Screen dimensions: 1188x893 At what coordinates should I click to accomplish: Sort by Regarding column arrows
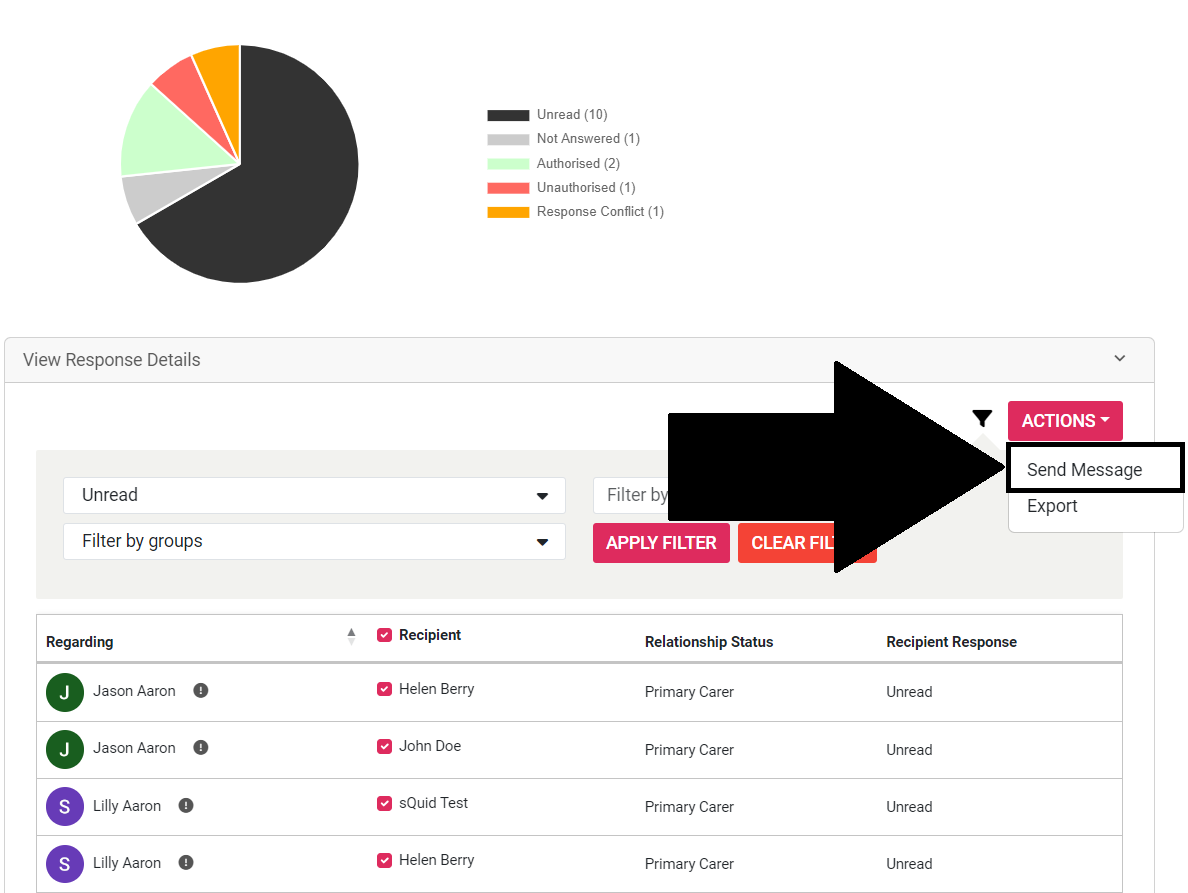351,637
